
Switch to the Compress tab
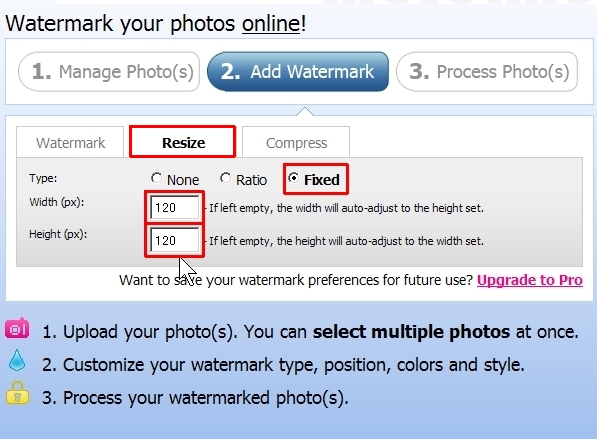pyautogui.click(x=296, y=142)
